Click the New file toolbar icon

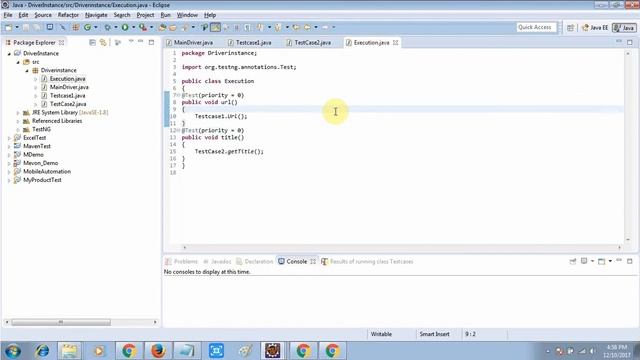pos(8,27)
